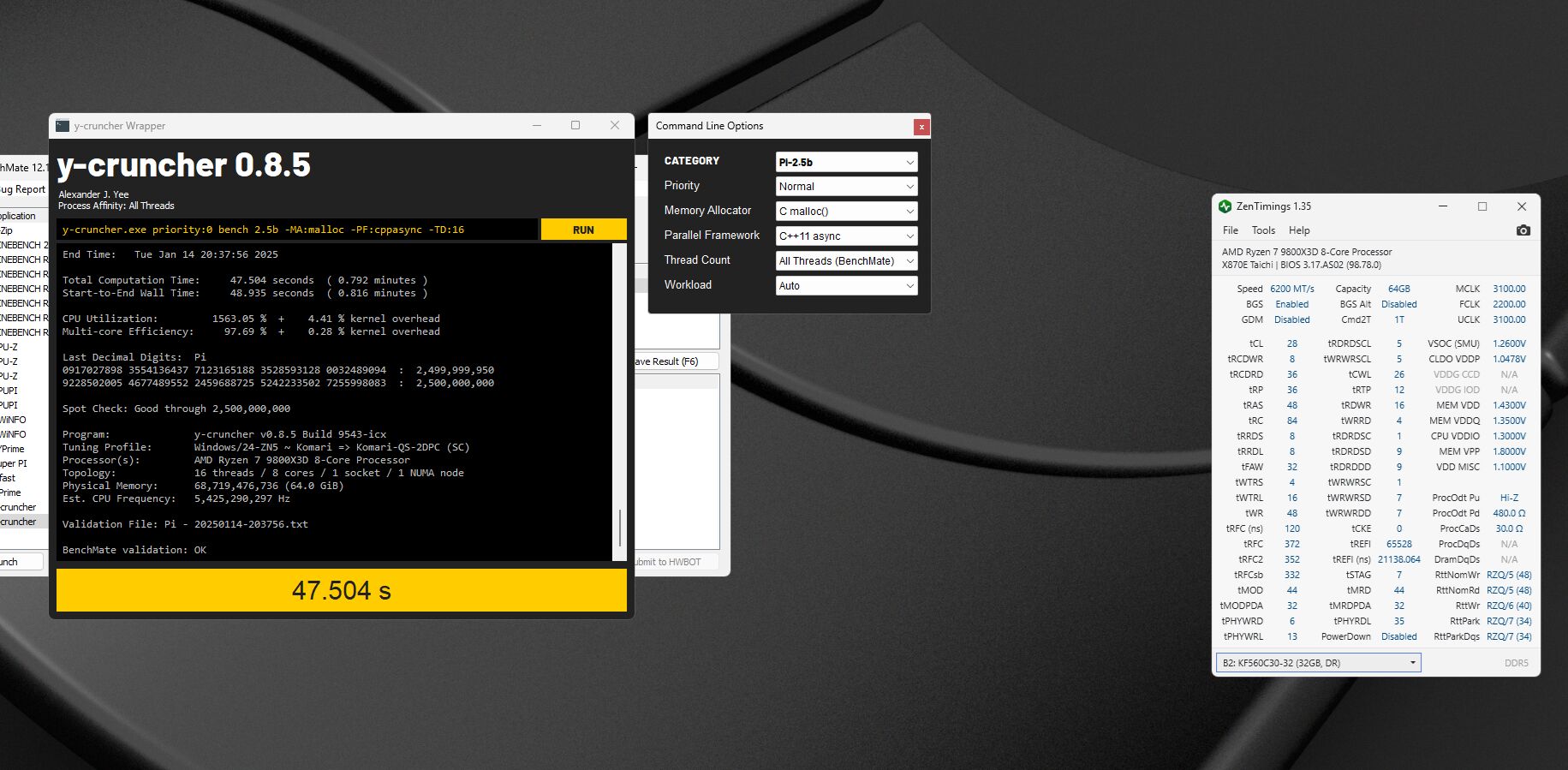Click the AMD Ryzen 7 9800X3D processor name in ZenTimings

tap(1307, 252)
